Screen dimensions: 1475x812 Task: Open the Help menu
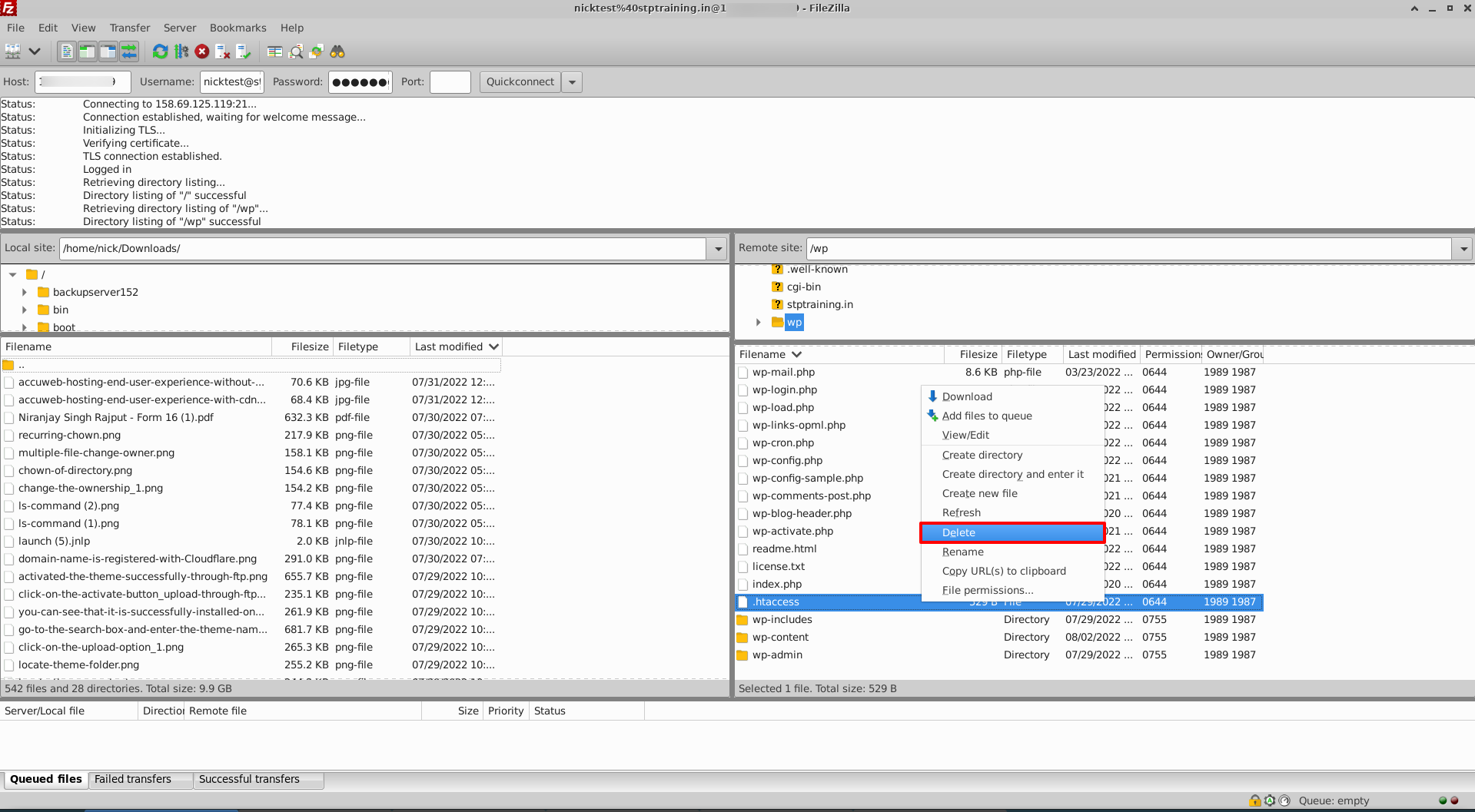(292, 28)
